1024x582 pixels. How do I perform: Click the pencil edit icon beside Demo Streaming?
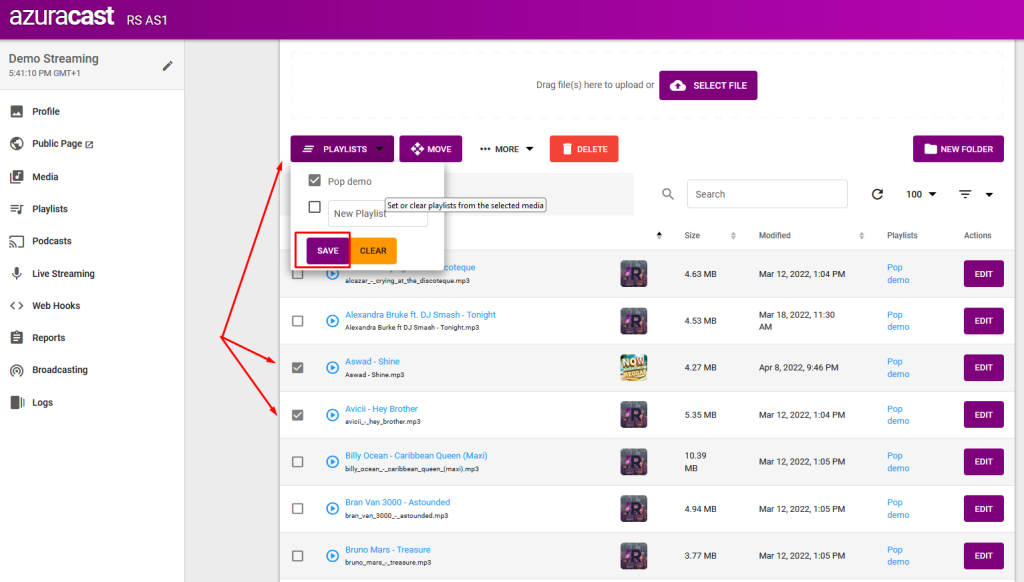tap(168, 65)
